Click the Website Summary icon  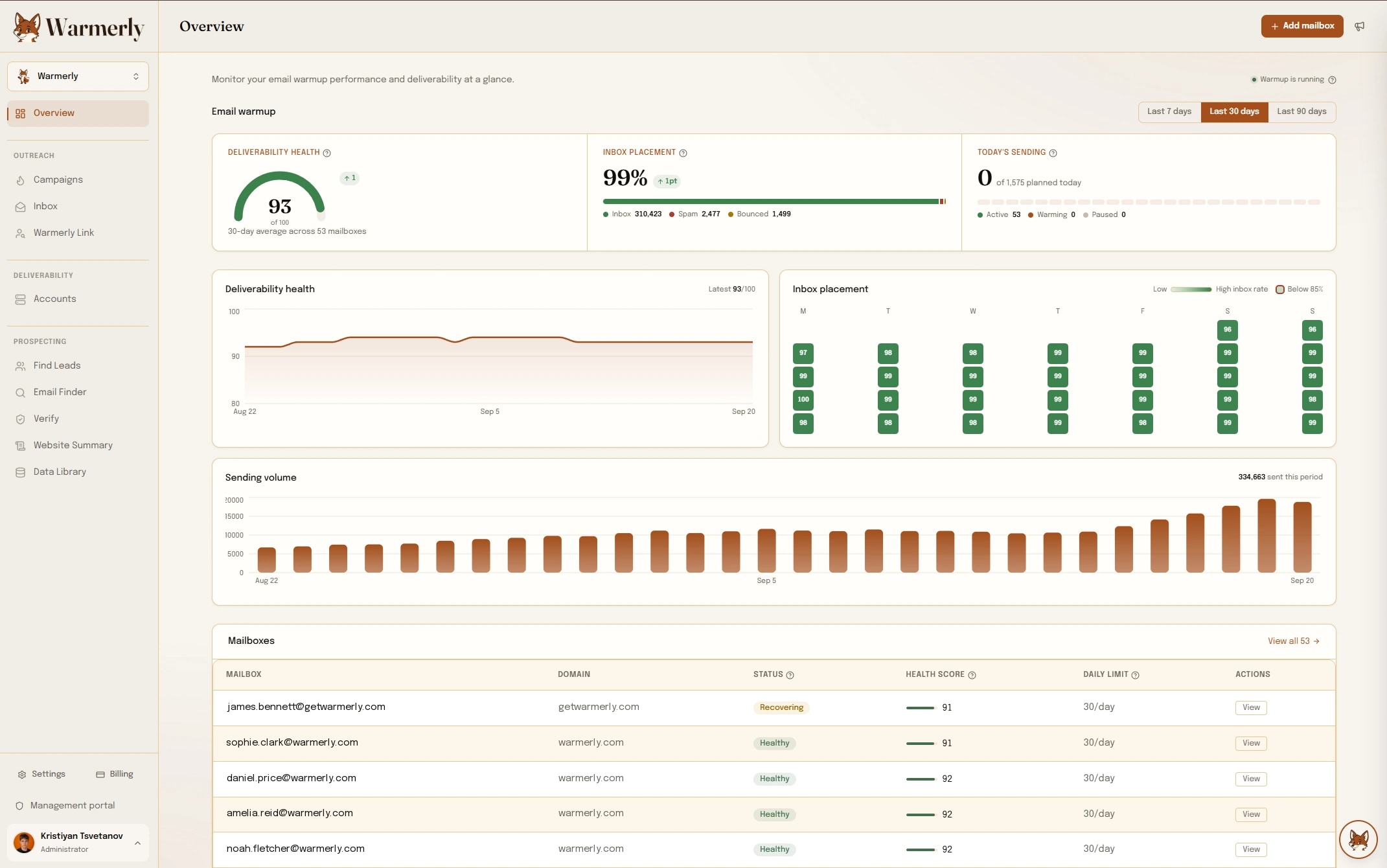[x=21, y=446]
